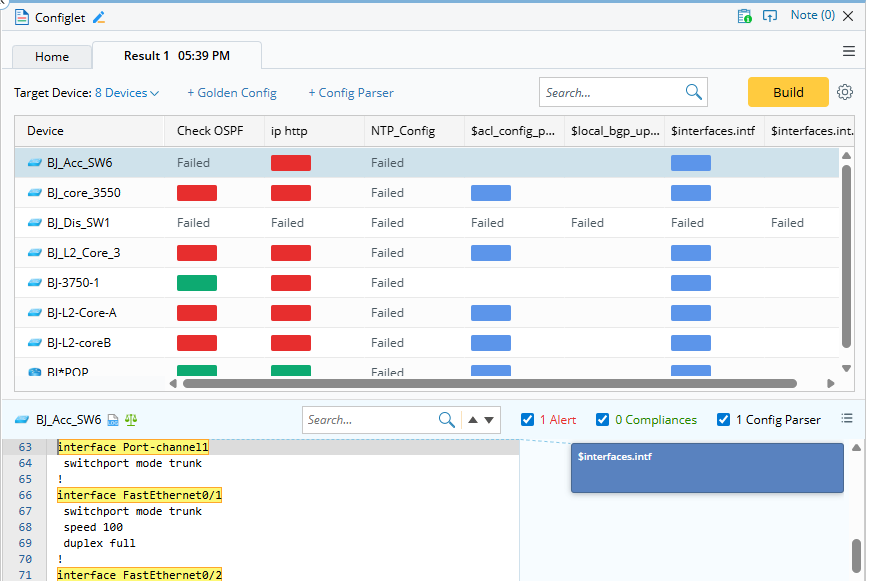Open the list options icon beside Config Parser
The image size is (869, 581).
point(847,418)
